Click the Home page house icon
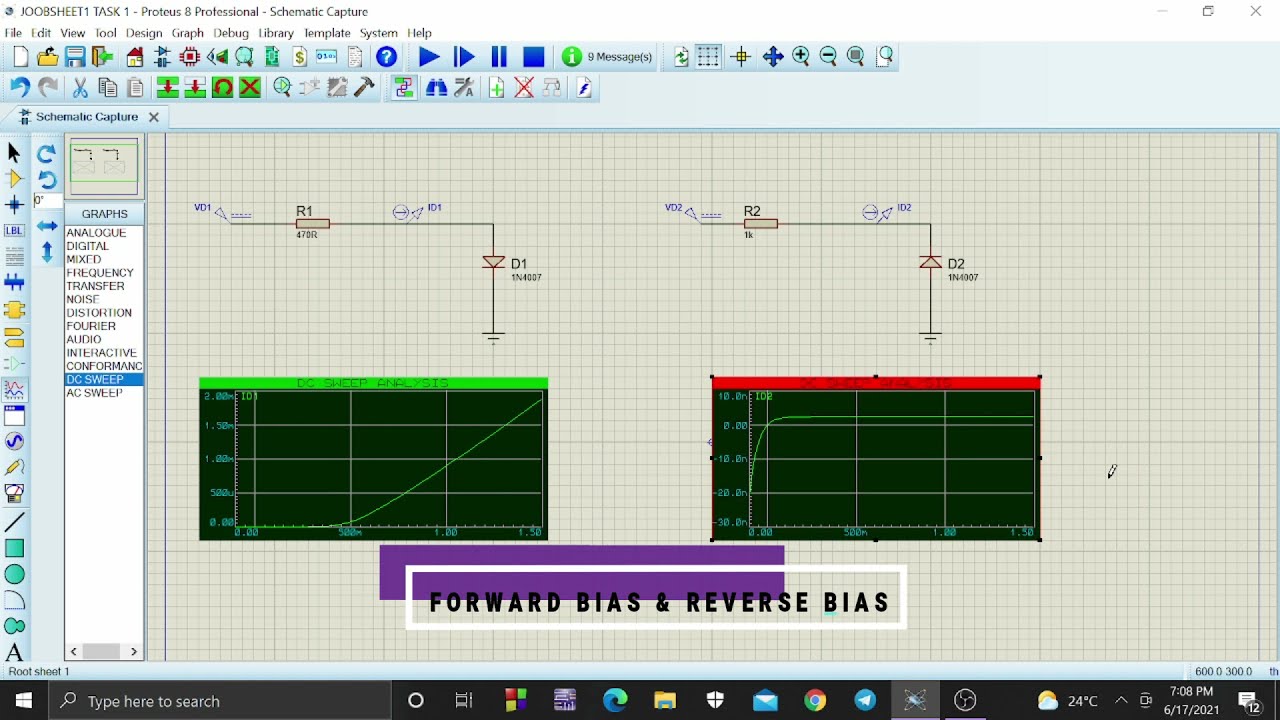Screen dimensions: 1280x720 pos(135,57)
